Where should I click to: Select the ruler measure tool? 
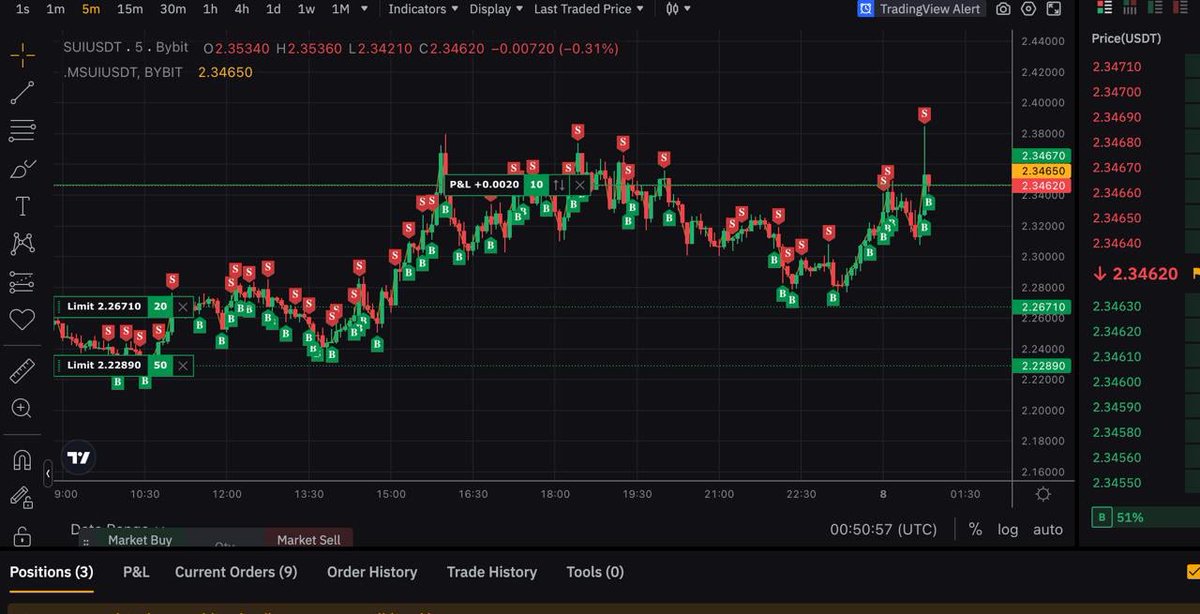pyautogui.click(x=20, y=370)
